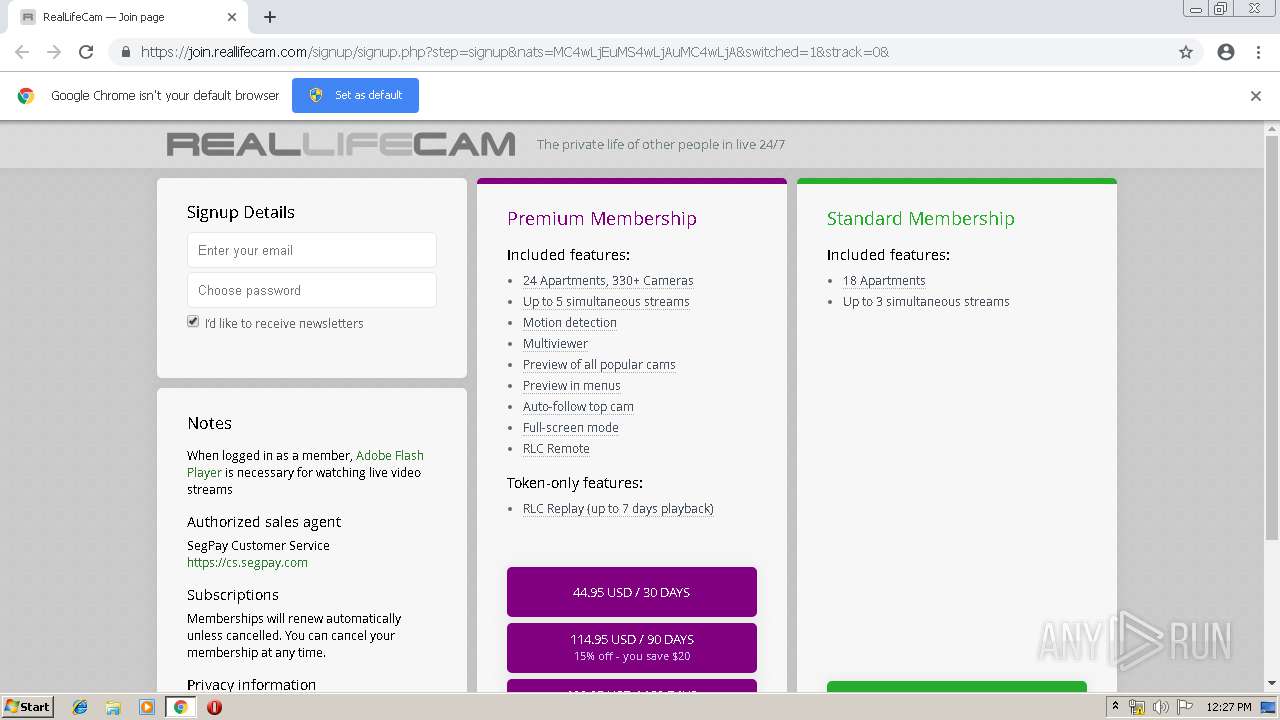Open the Chrome profile account icon

coord(1226,52)
